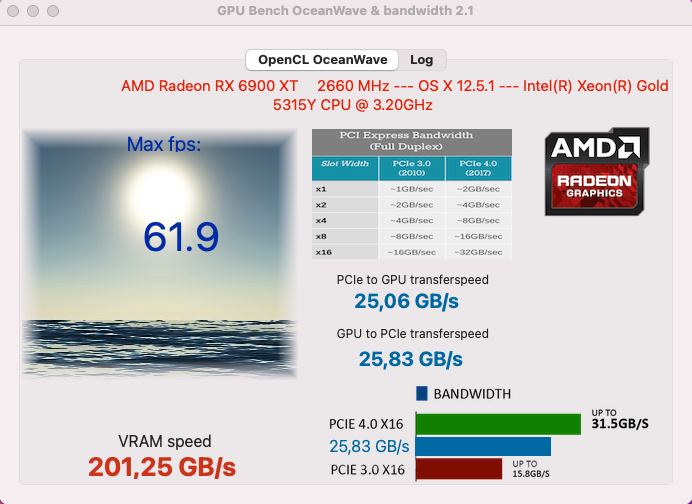Screen dimensions: 692x504
Task: Click the blue 25,83 GB/s bandwidth bar
Action: click(483, 447)
